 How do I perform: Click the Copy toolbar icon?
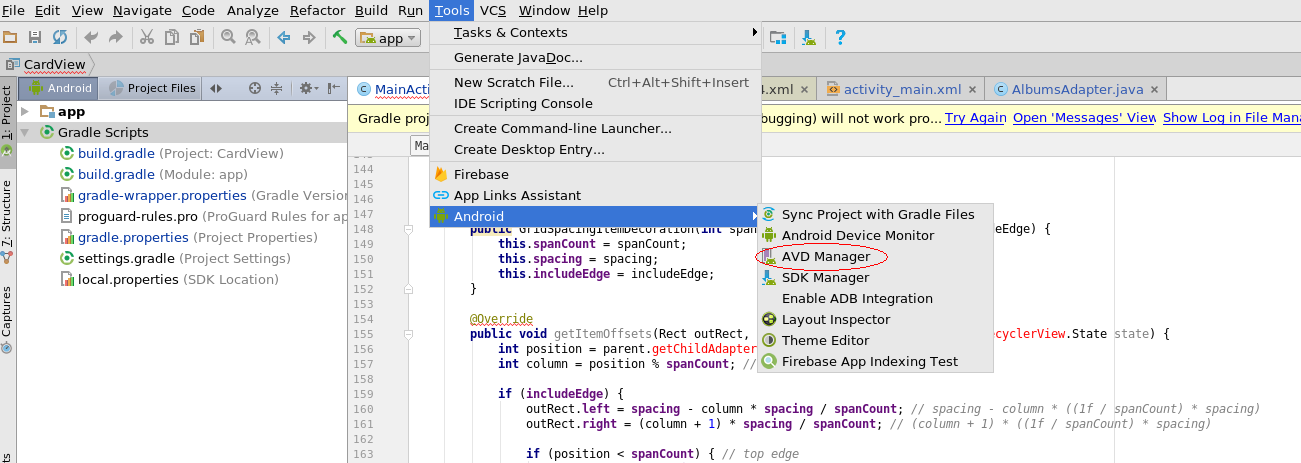(x=172, y=38)
